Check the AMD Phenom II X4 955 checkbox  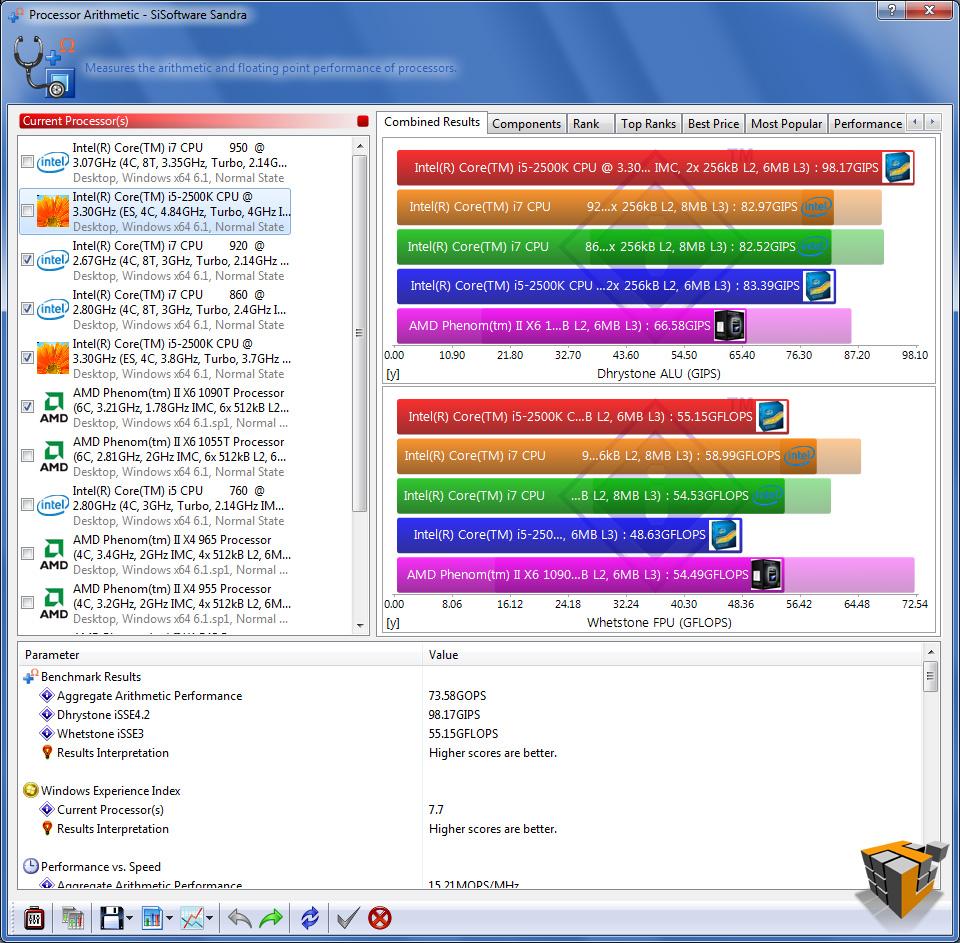click(28, 603)
